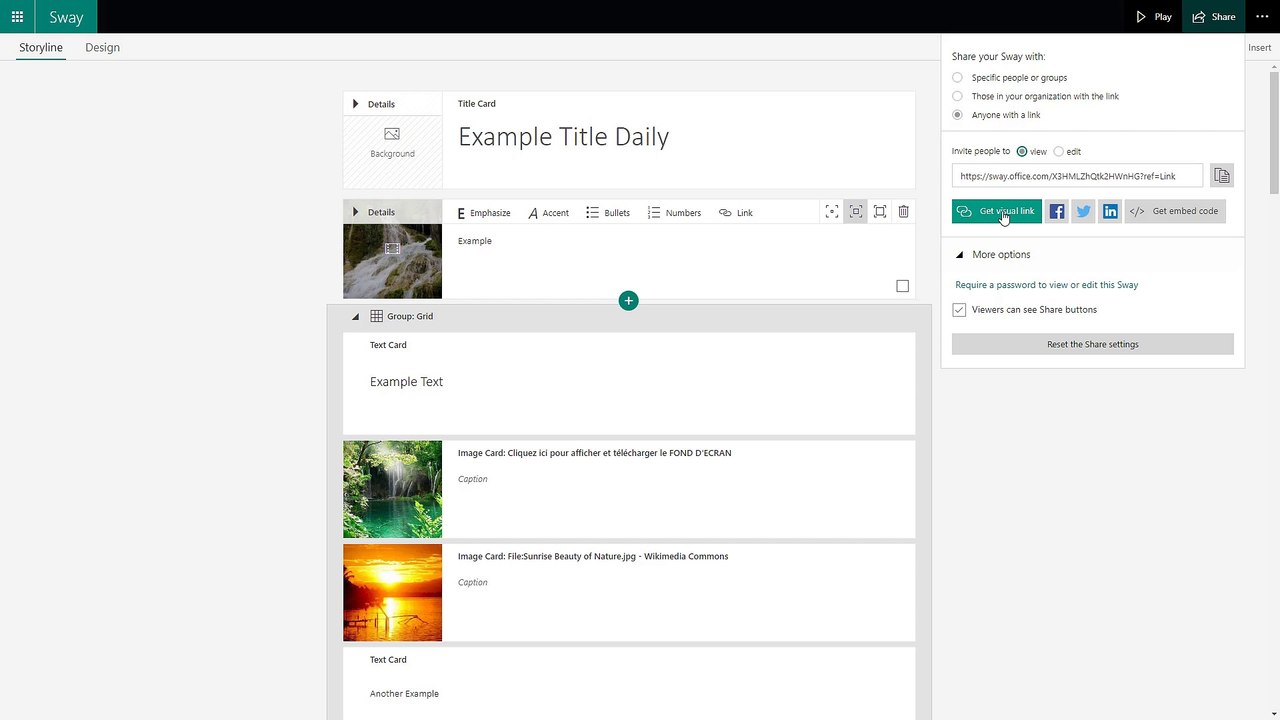Viewport: 1280px width, 720px height.
Task: Edit the Example Title Daily heading
Action: [563, 137]
